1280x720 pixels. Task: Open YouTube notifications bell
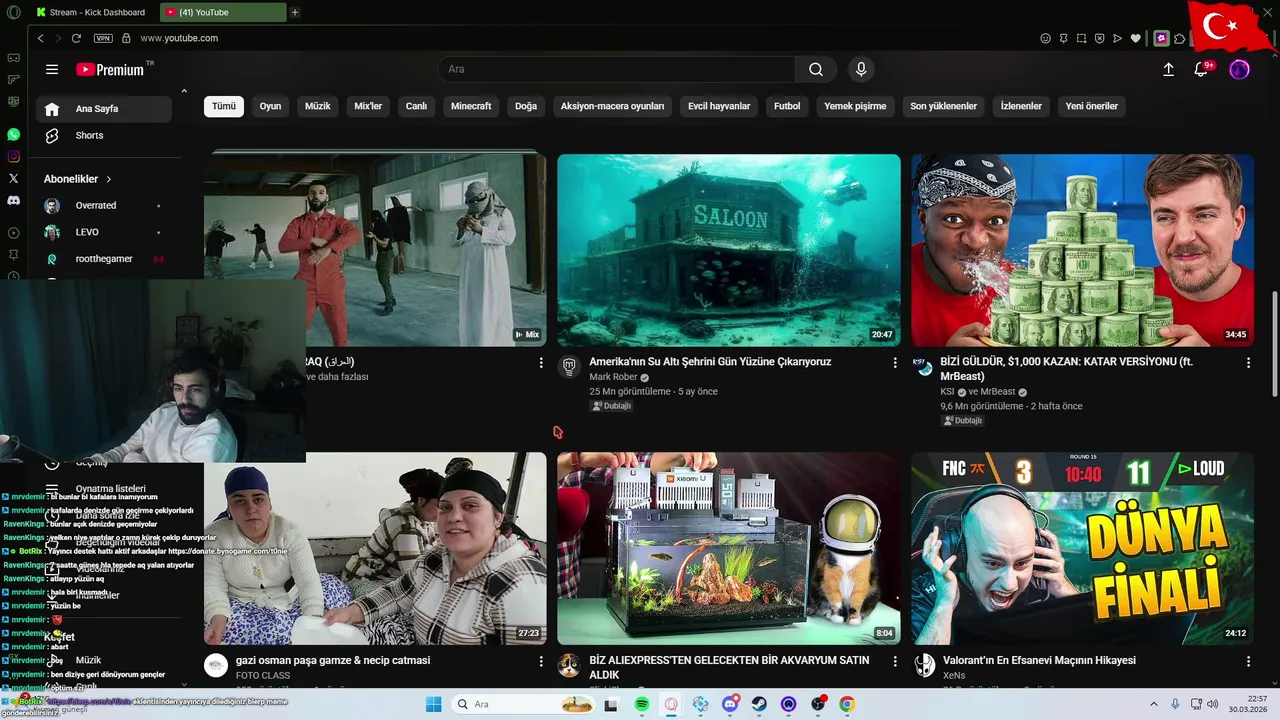click(1203, 69)
